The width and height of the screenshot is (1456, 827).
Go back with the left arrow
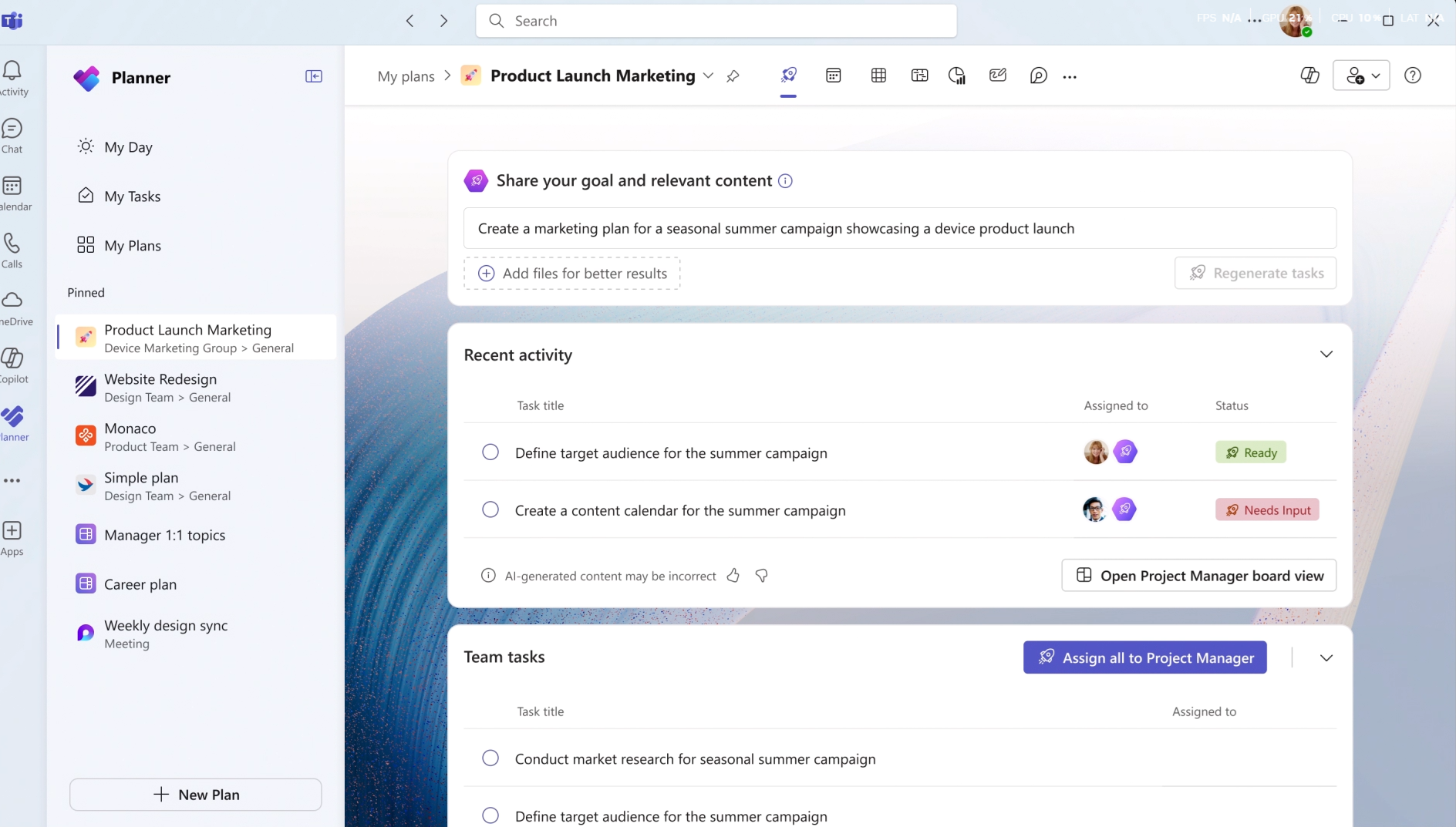coord(410,21)
